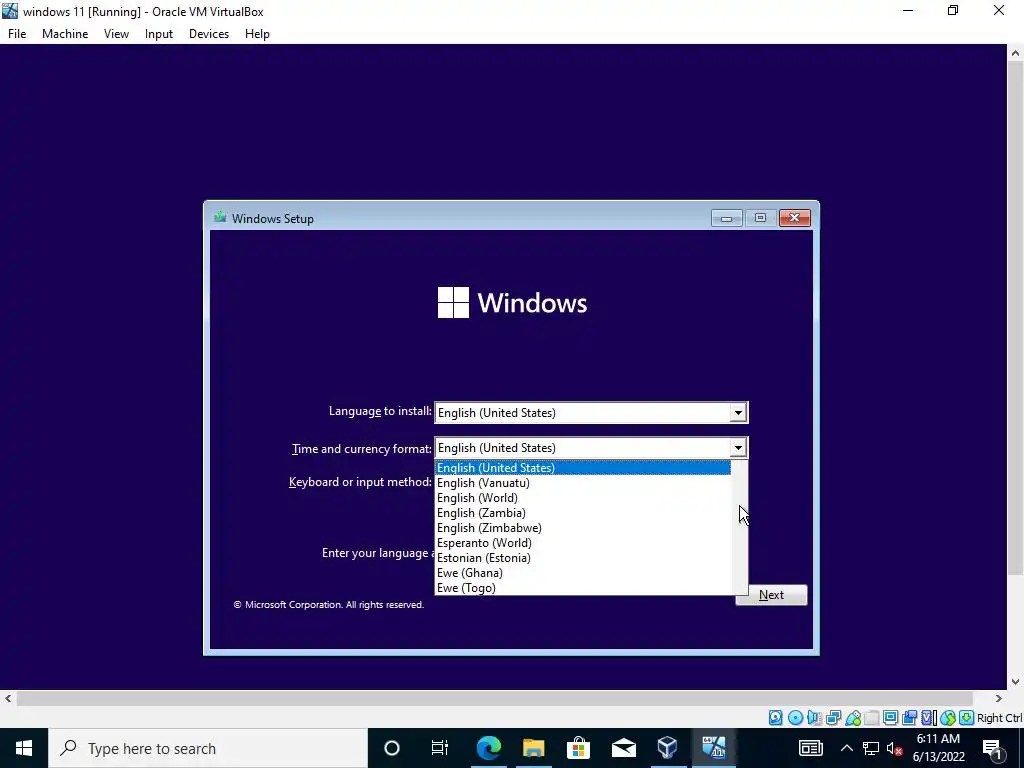Click the audio status icon in VirtualBox
The image size is (1024, 768).
click(814, 718)
